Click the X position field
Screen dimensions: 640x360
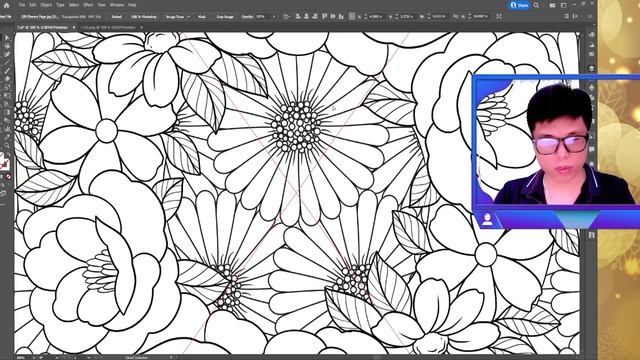[376, 17]
